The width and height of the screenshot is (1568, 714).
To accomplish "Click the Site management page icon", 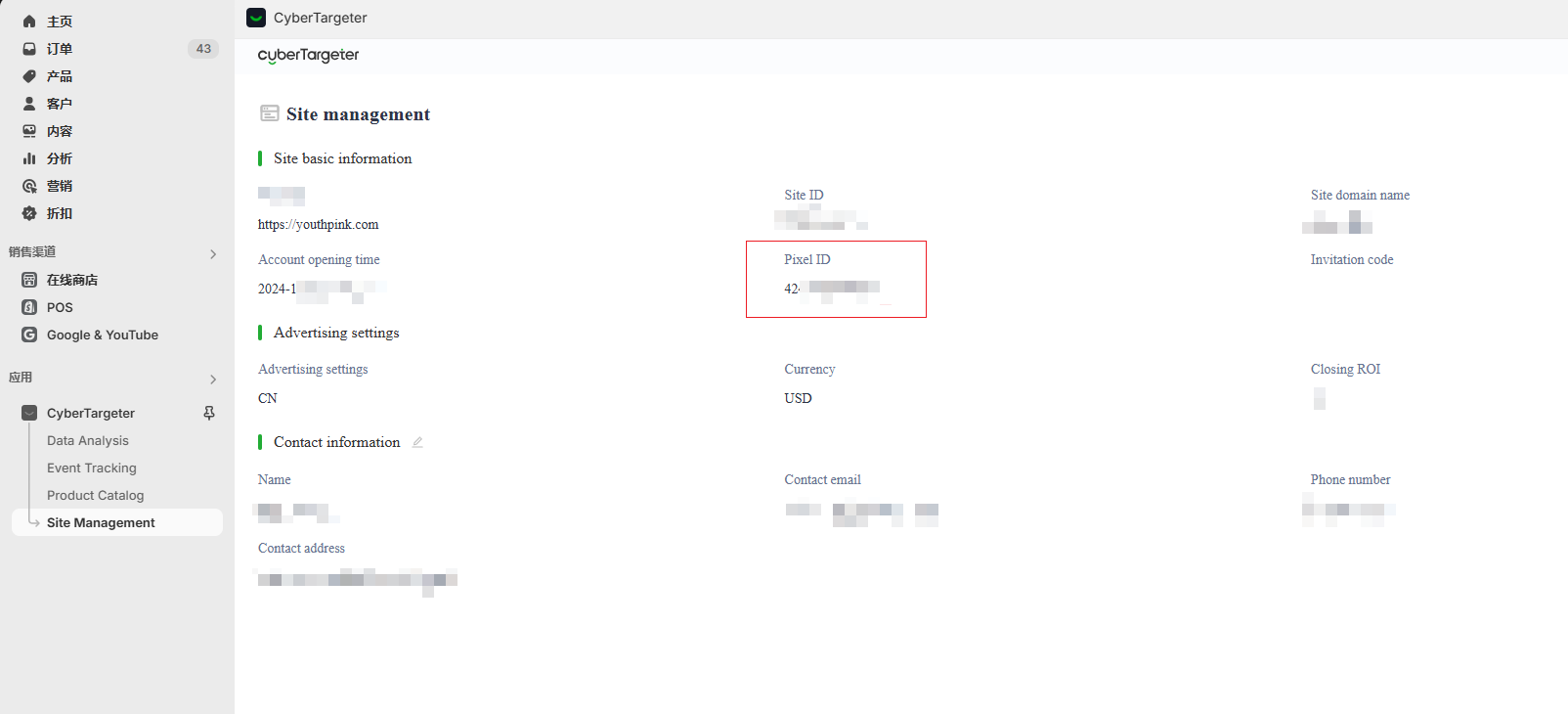I will click(x=270, y=113).
